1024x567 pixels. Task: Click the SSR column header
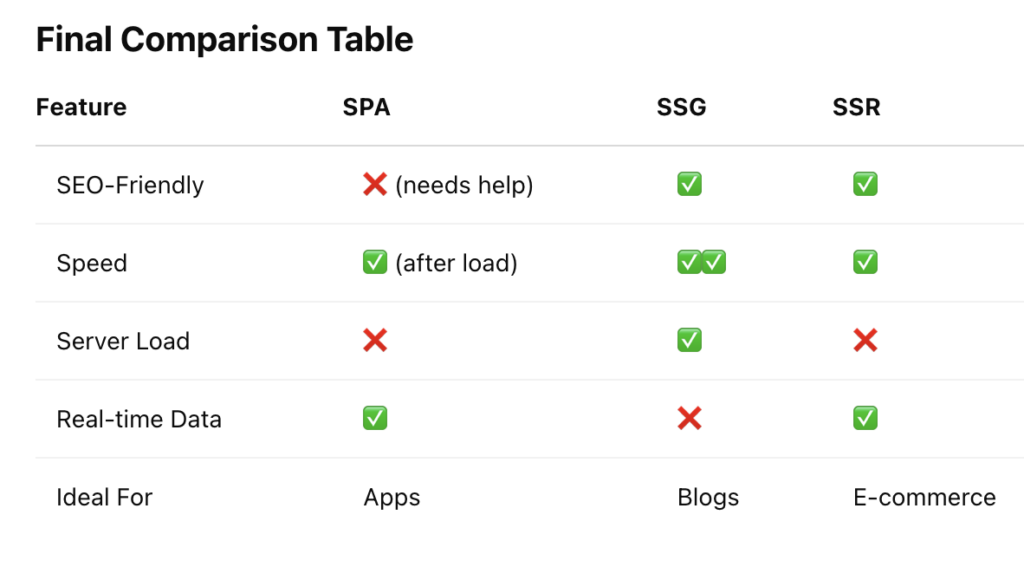(856, 107)
